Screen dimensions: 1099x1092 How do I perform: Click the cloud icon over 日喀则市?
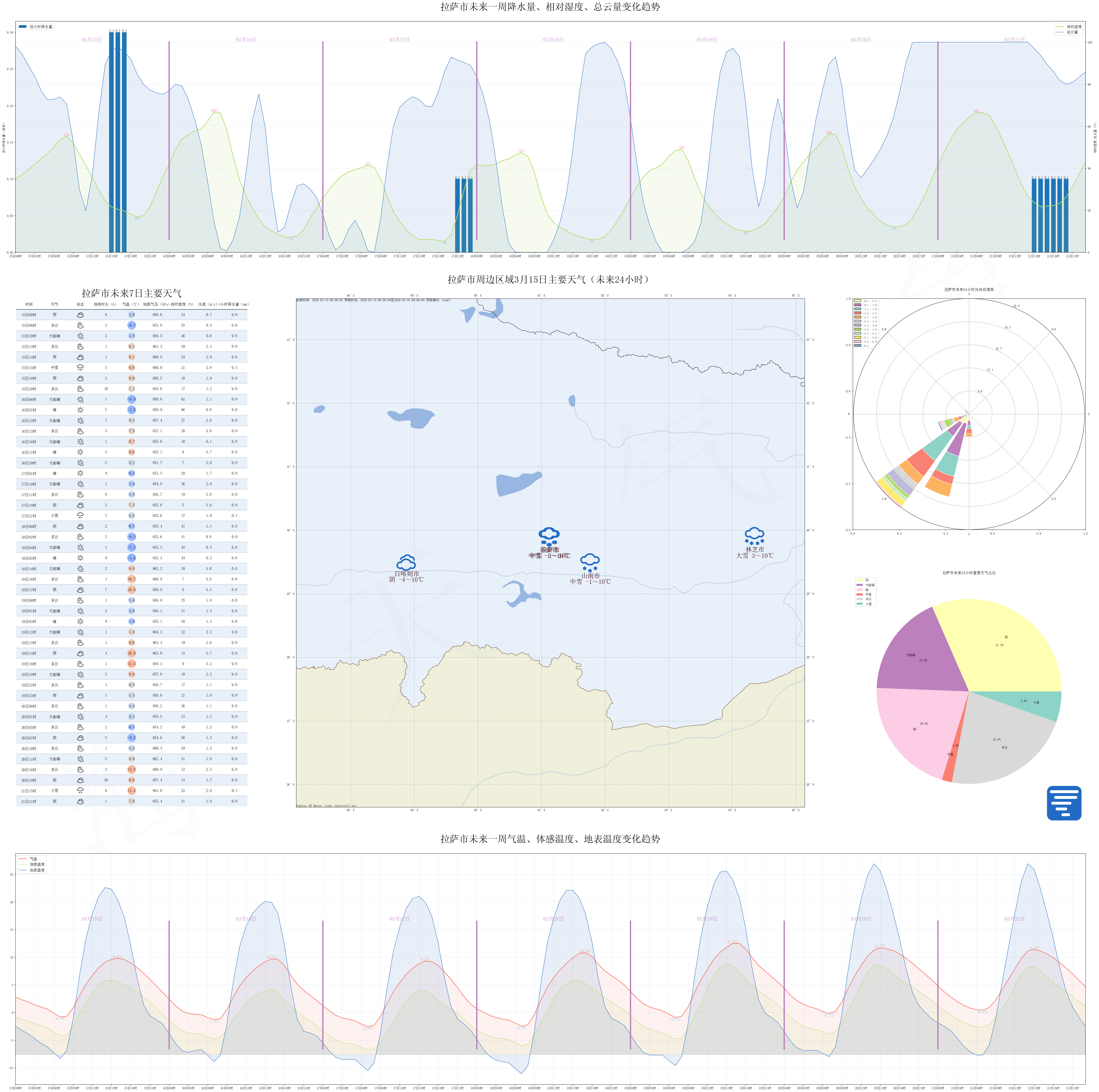tap(406, 562)
